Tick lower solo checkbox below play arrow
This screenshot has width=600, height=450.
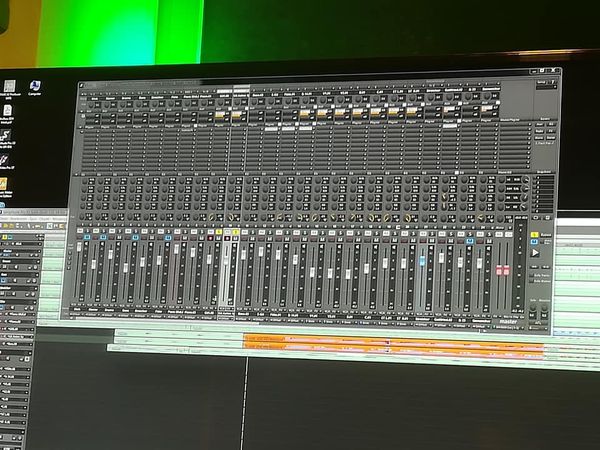(x=532, y=281)
